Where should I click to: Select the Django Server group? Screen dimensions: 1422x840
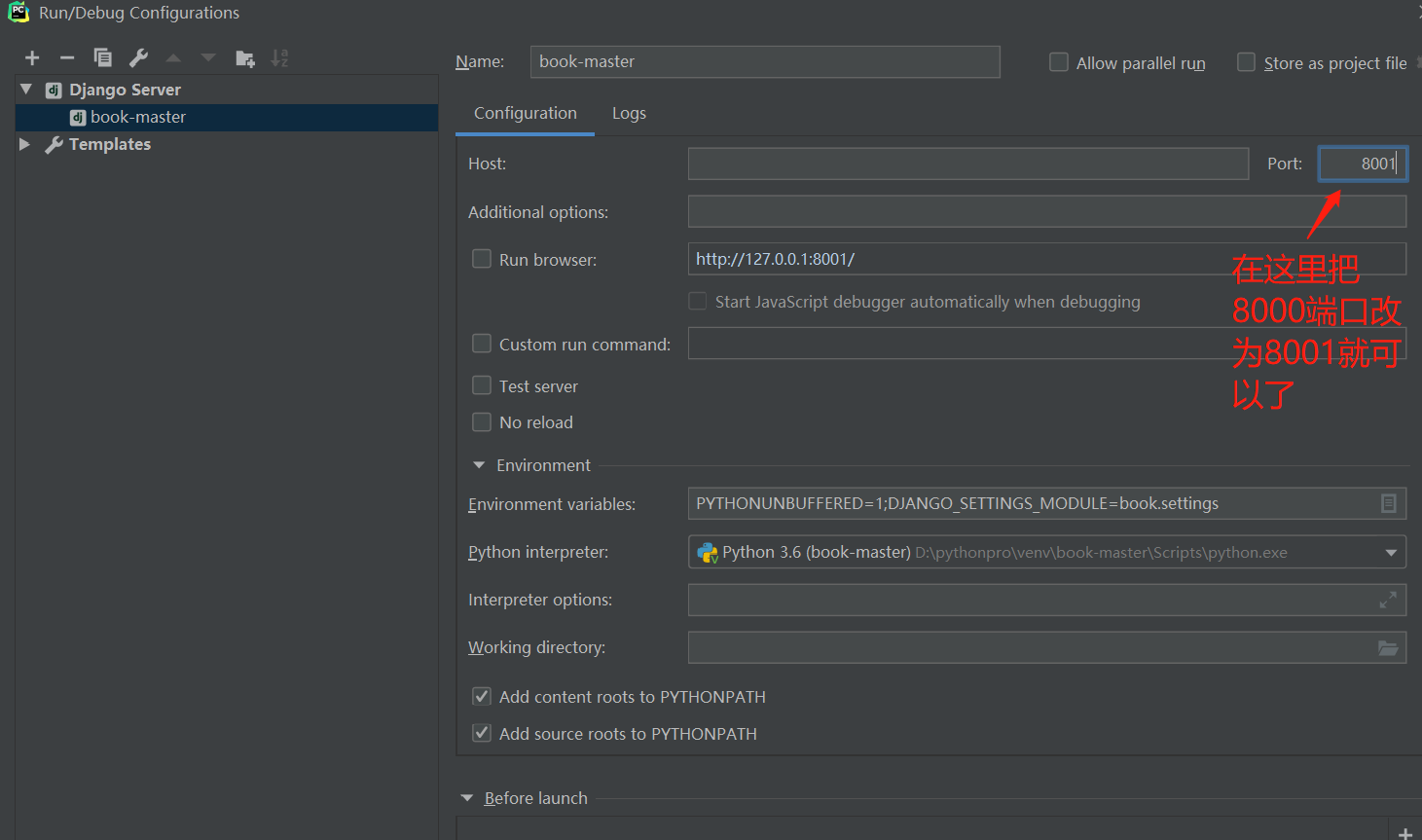(x=125, y=90)
